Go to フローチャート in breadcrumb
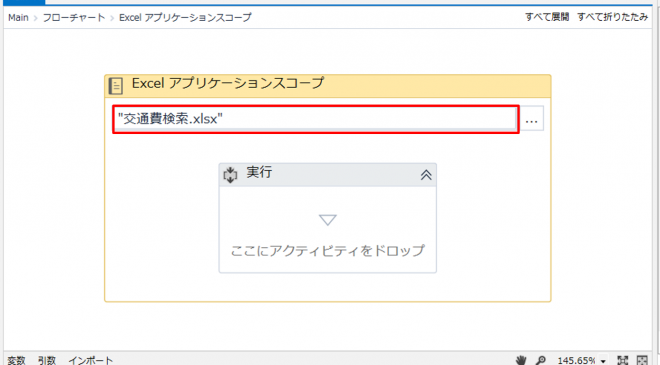 74,18
